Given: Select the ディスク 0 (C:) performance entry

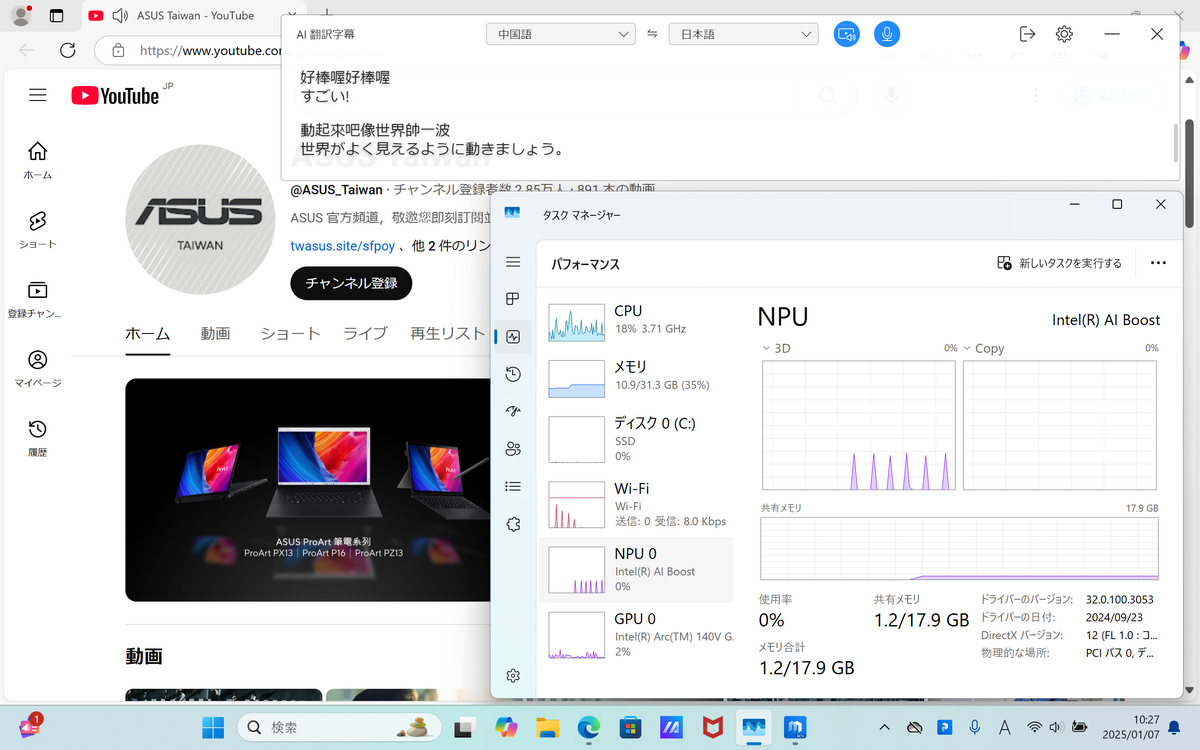Looking at the screenshot, I should click(x=636, y=439).
